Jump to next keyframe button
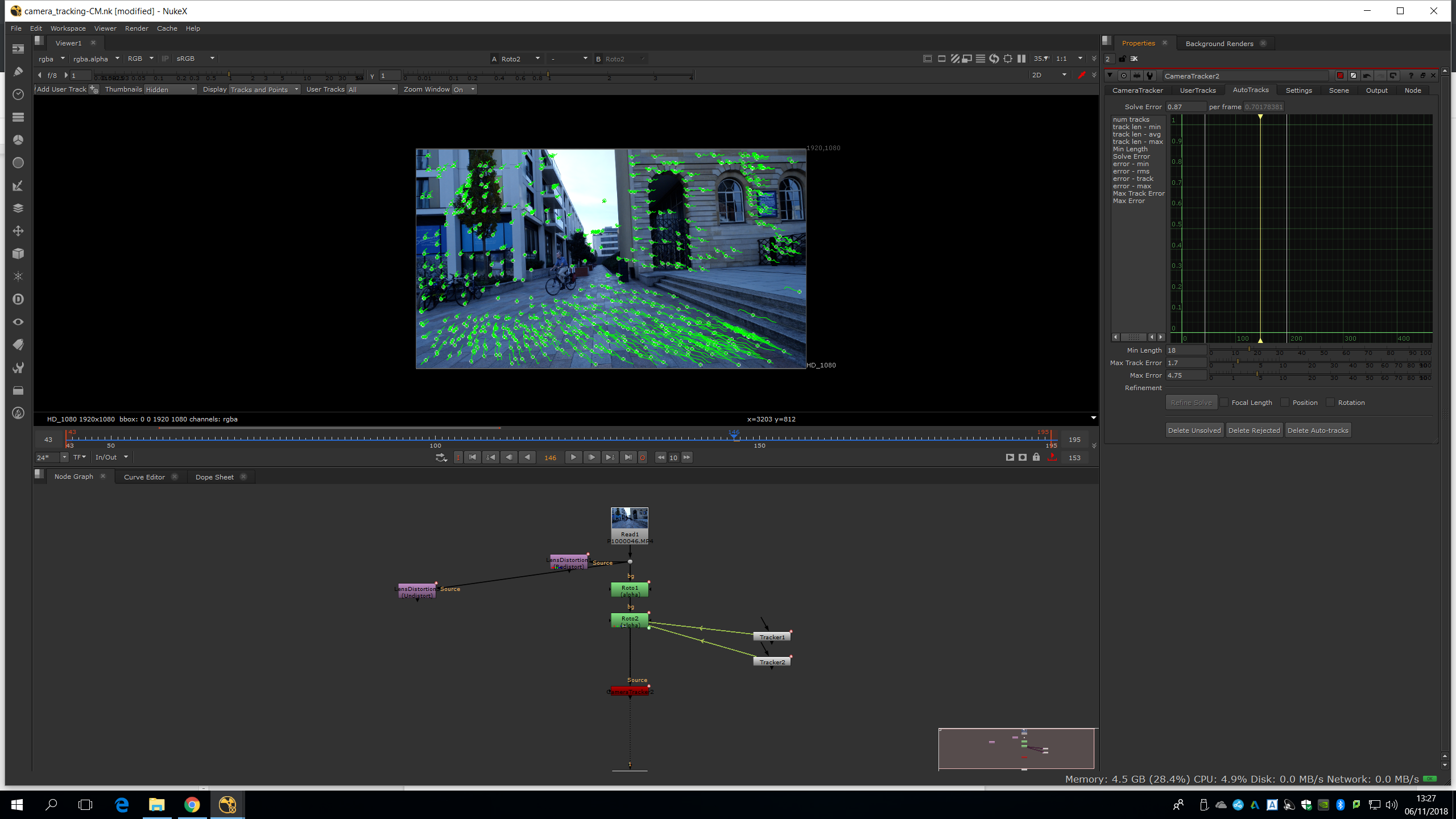Image resolution: width=1456 pixels, height=819 pixels. [x=610, y=457]
